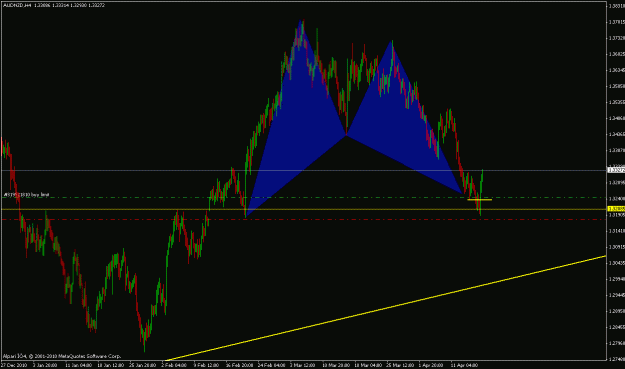
Task: Select the green dash-dot pending order line
Action: pyautogui.click(x=303, y=198)
